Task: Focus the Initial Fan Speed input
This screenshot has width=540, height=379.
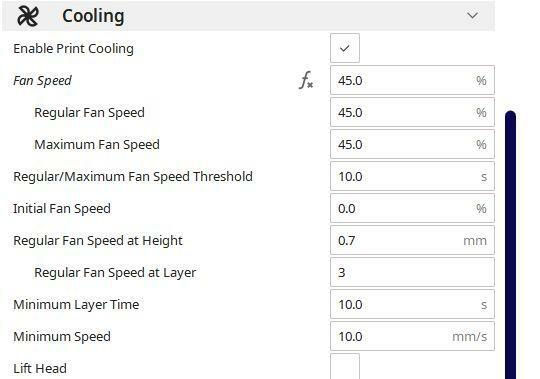Action: tap(412, 208)
